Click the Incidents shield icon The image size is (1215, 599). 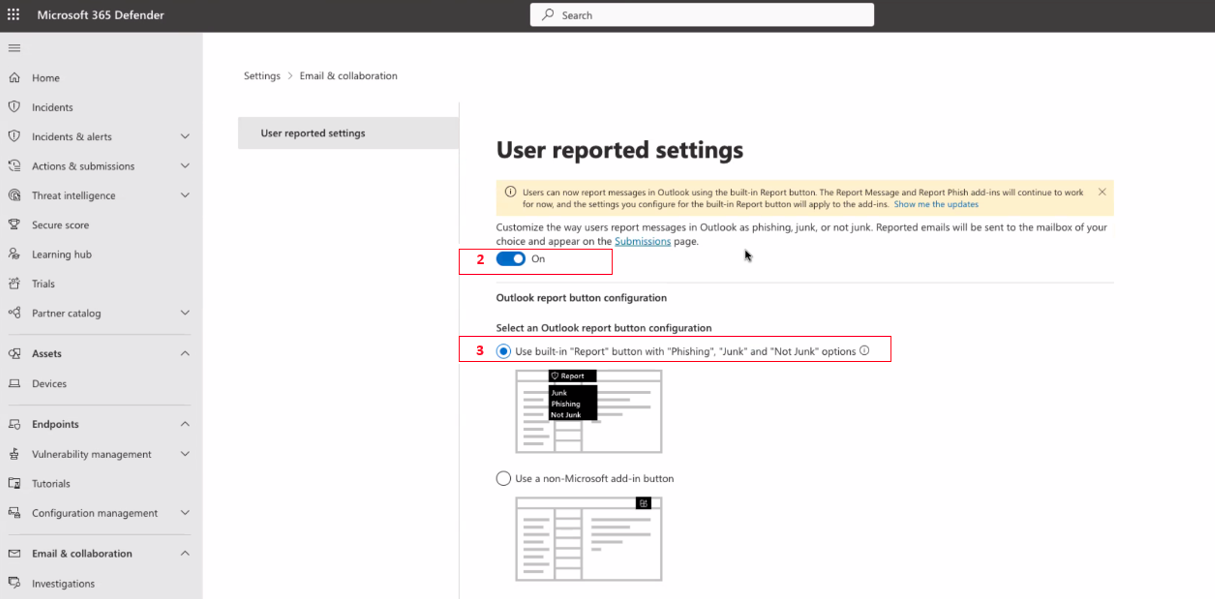click(x=14, y=107)
